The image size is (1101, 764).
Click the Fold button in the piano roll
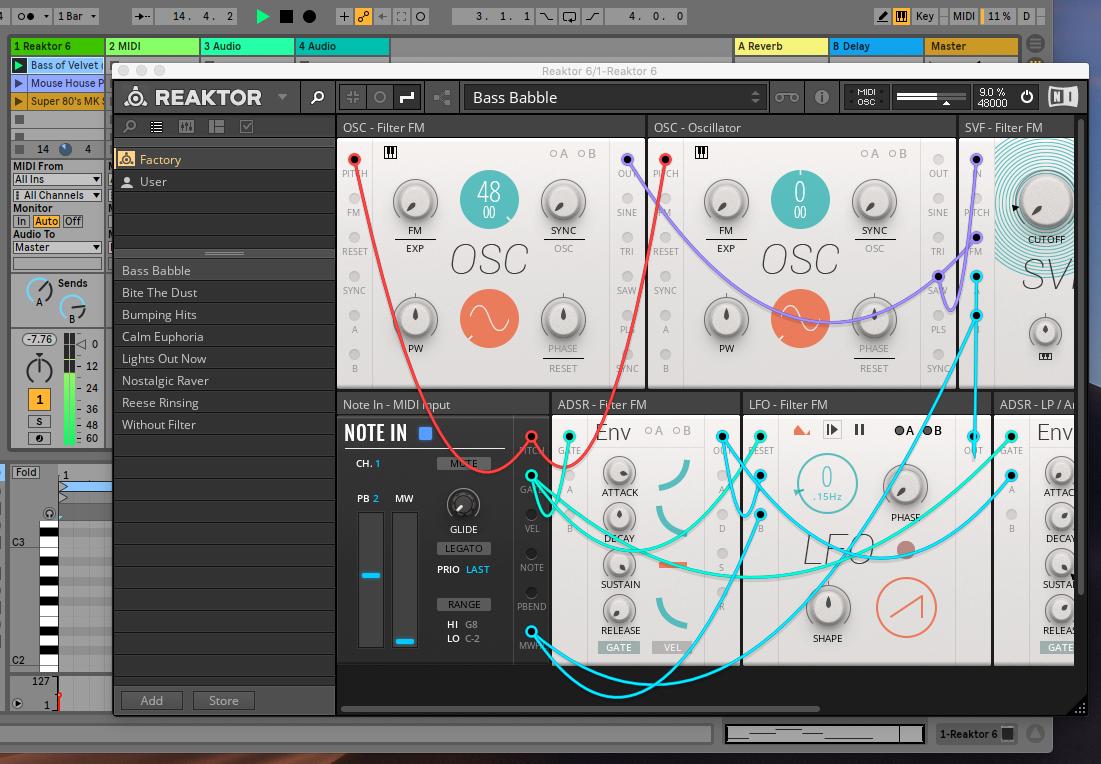(26, 472)
